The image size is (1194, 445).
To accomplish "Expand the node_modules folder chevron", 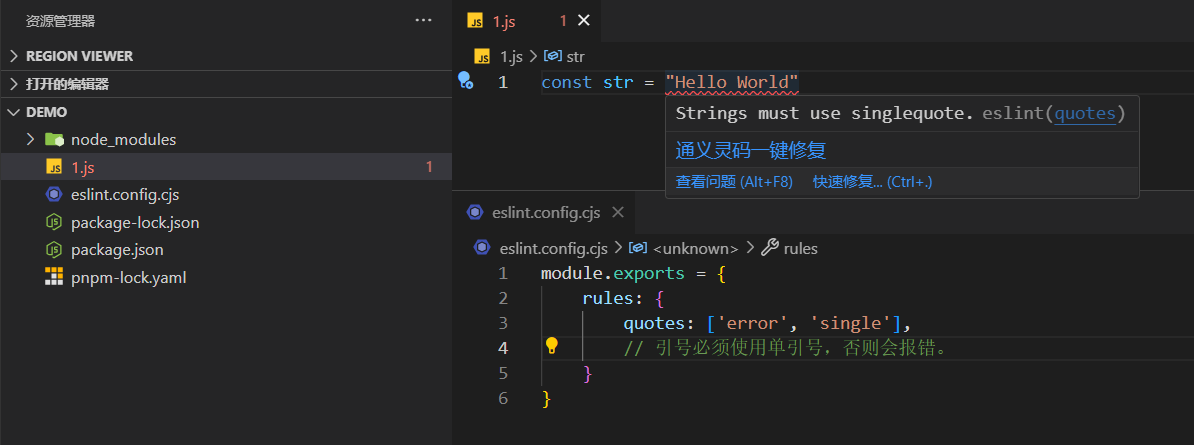I will [30, 139].
